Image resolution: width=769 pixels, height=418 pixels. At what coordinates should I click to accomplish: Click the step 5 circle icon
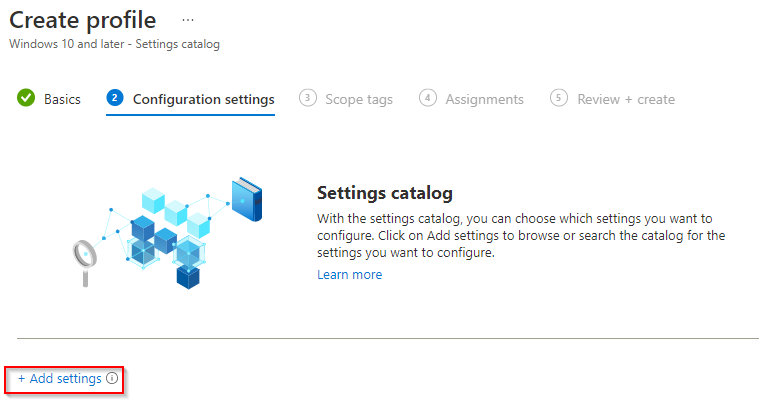559,98
